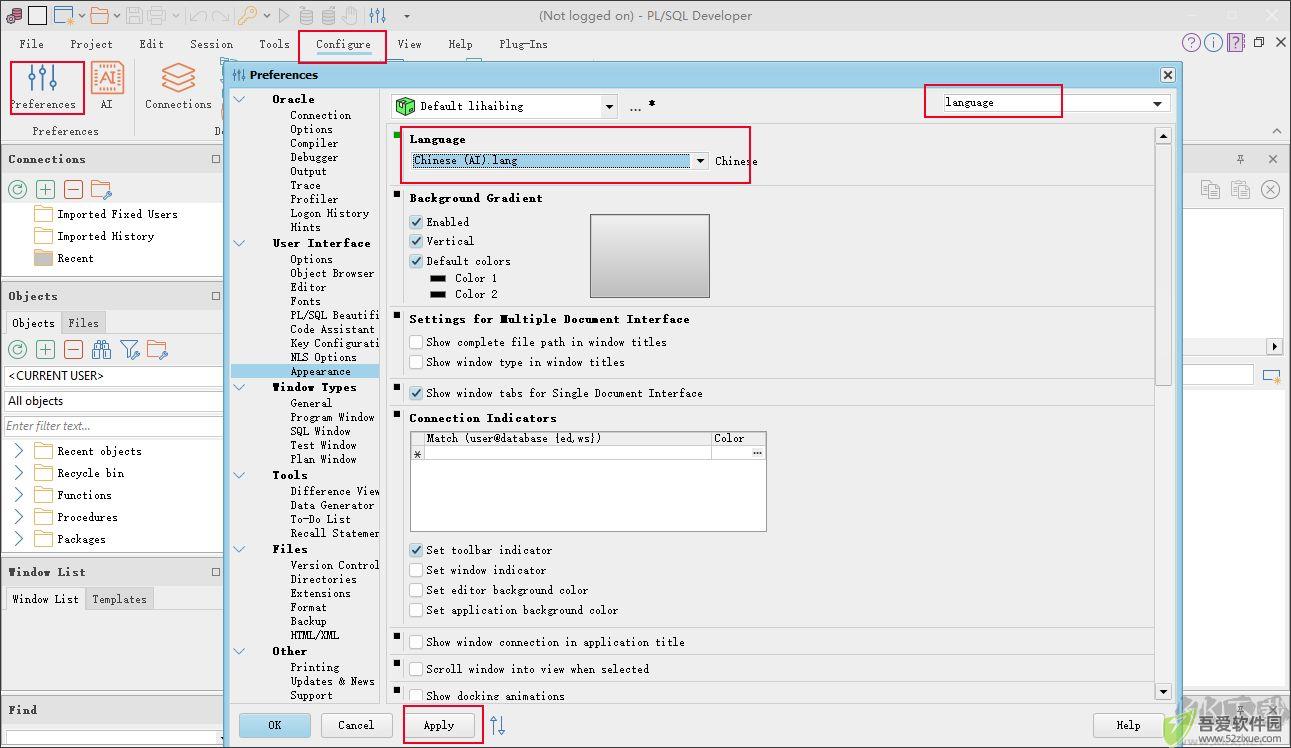Click the New window toolbar icon
The image size is (1291, 748).
(63, 15)
